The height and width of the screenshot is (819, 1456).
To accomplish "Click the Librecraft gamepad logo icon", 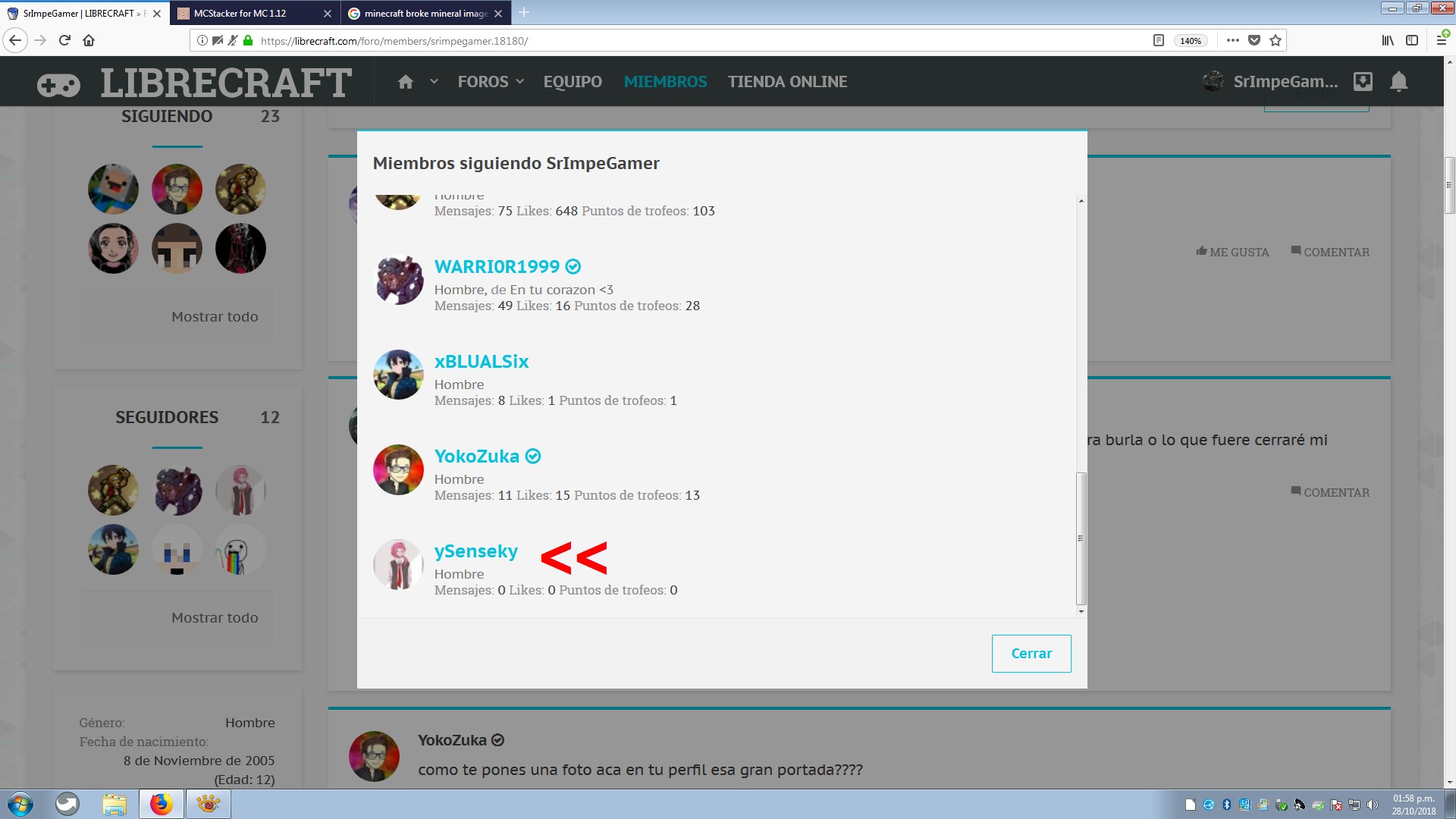I will coord(58,85).
